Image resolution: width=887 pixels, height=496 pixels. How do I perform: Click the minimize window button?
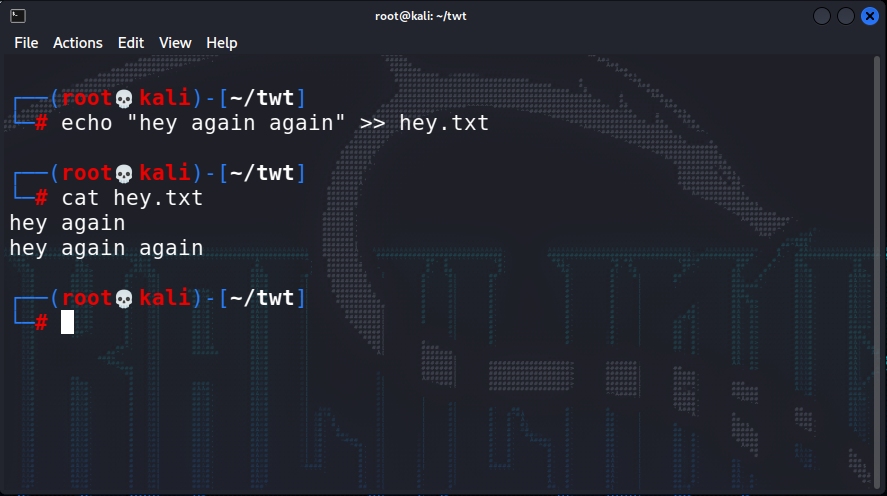point(821,16)
